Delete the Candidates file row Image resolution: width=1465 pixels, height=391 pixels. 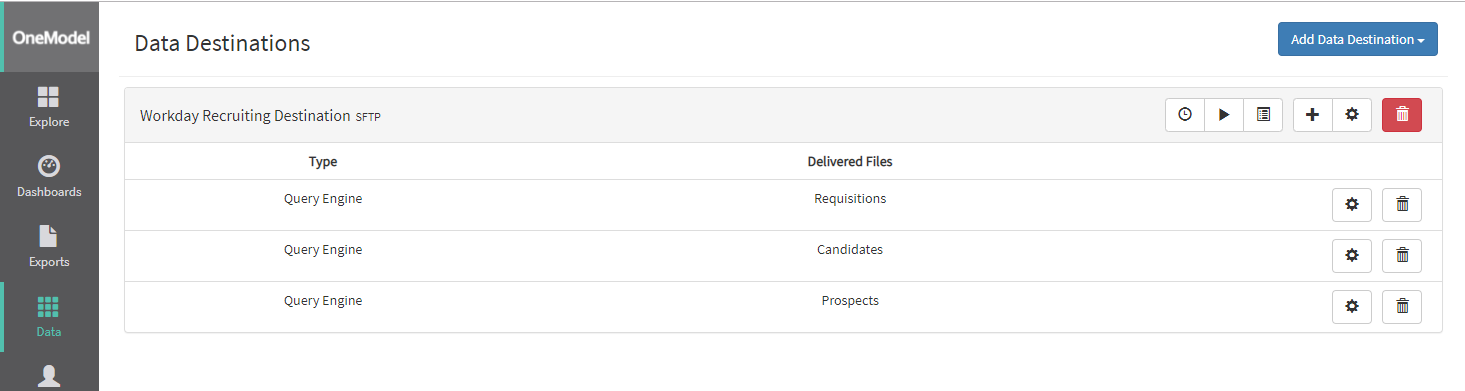[1402, 255]
